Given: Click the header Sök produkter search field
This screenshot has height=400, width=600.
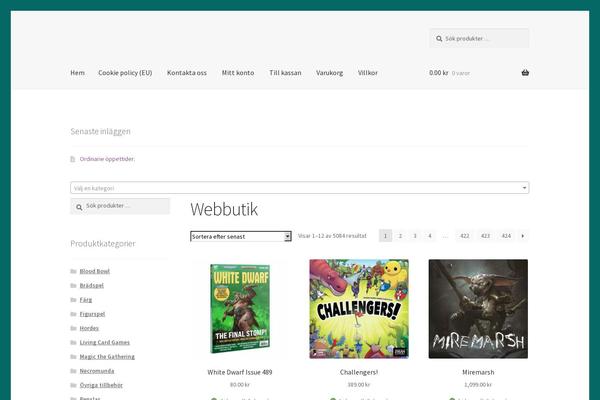Looking at the screenshot, I should [x=479, y=38].
